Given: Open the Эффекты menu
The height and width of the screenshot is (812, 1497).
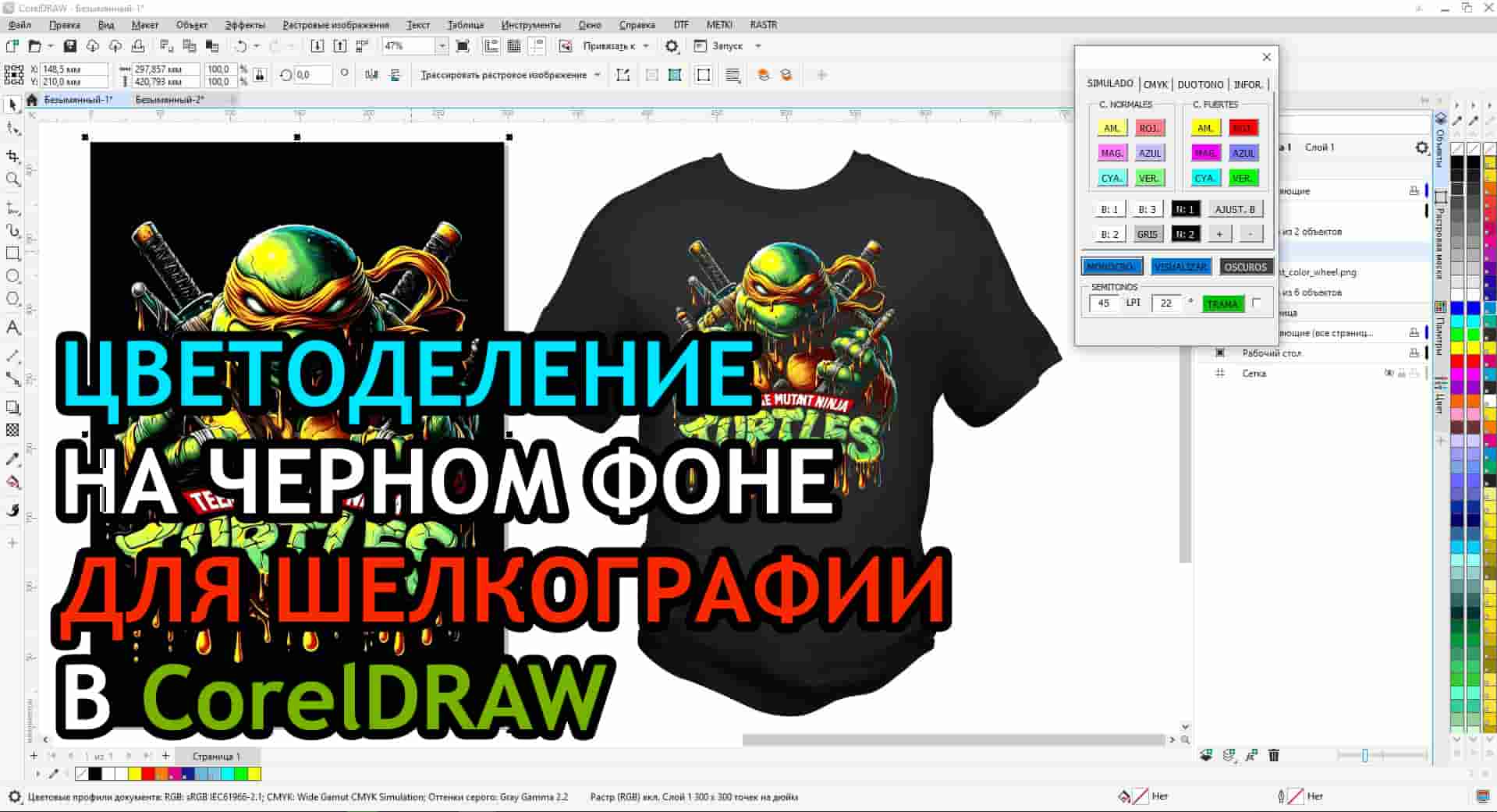Looking at the screenshot, I should click(245, 25).
